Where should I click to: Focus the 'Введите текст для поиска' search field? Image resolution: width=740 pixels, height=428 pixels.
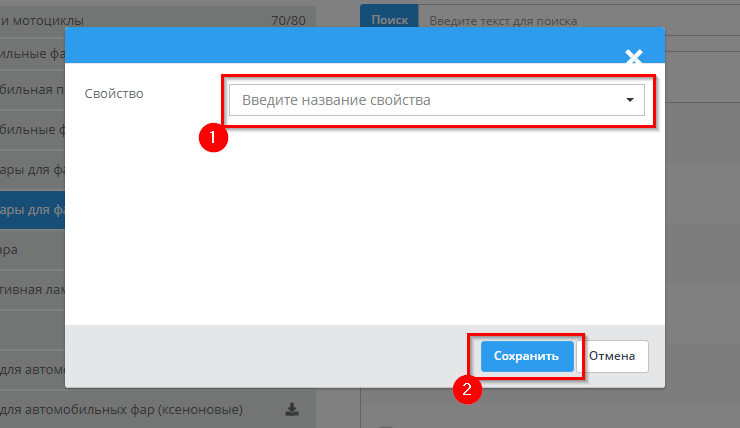pyautogui.click(x=579, y=21)
